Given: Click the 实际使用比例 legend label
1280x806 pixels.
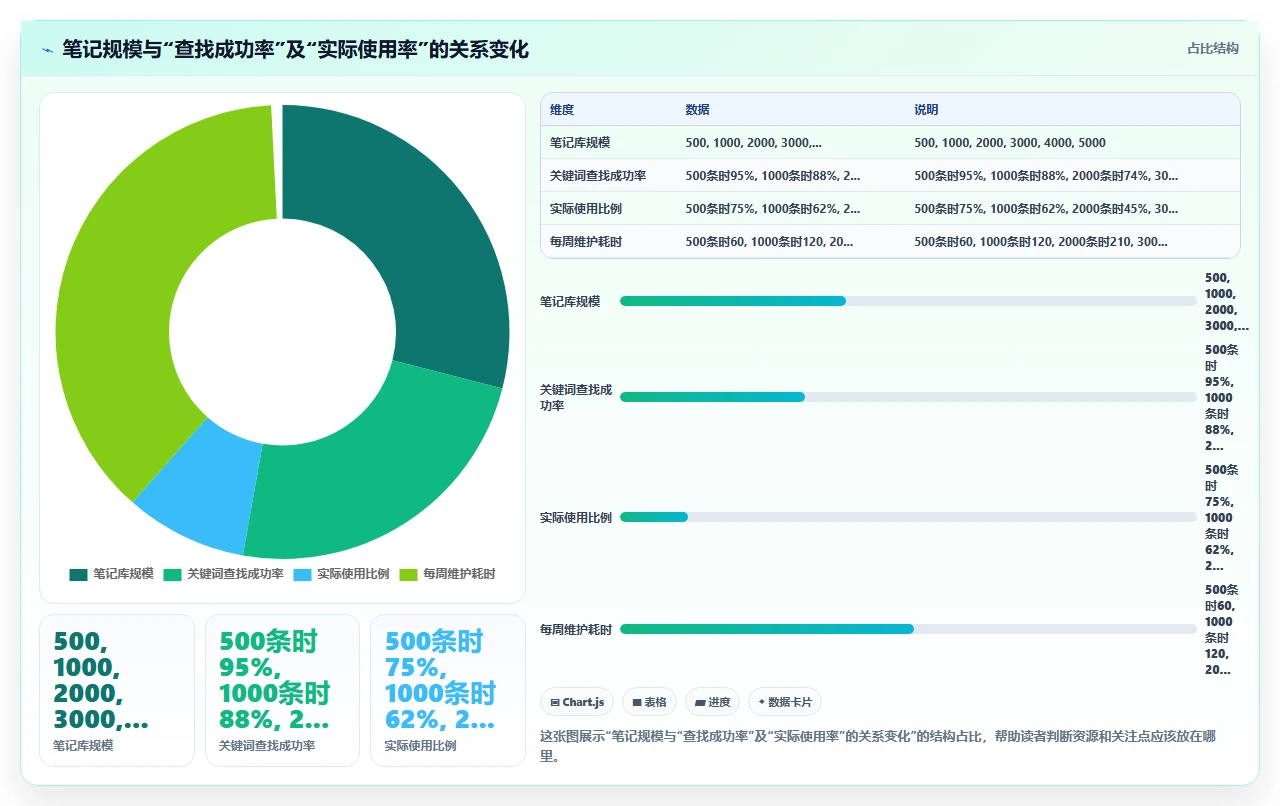Looking at the screenshot, I should (x=353, y=574).
